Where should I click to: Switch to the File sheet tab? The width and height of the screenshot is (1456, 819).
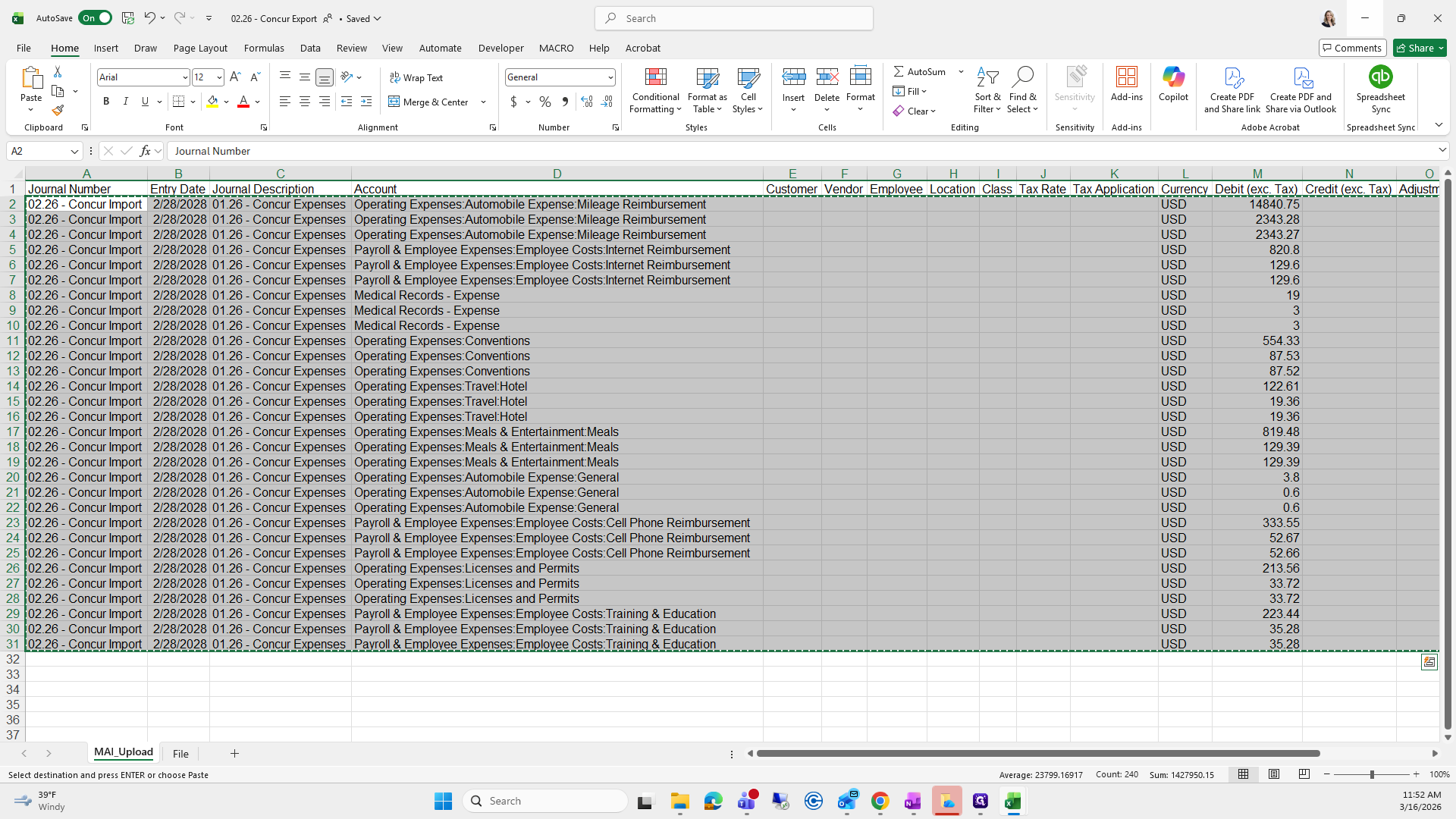tap(180, 754)
